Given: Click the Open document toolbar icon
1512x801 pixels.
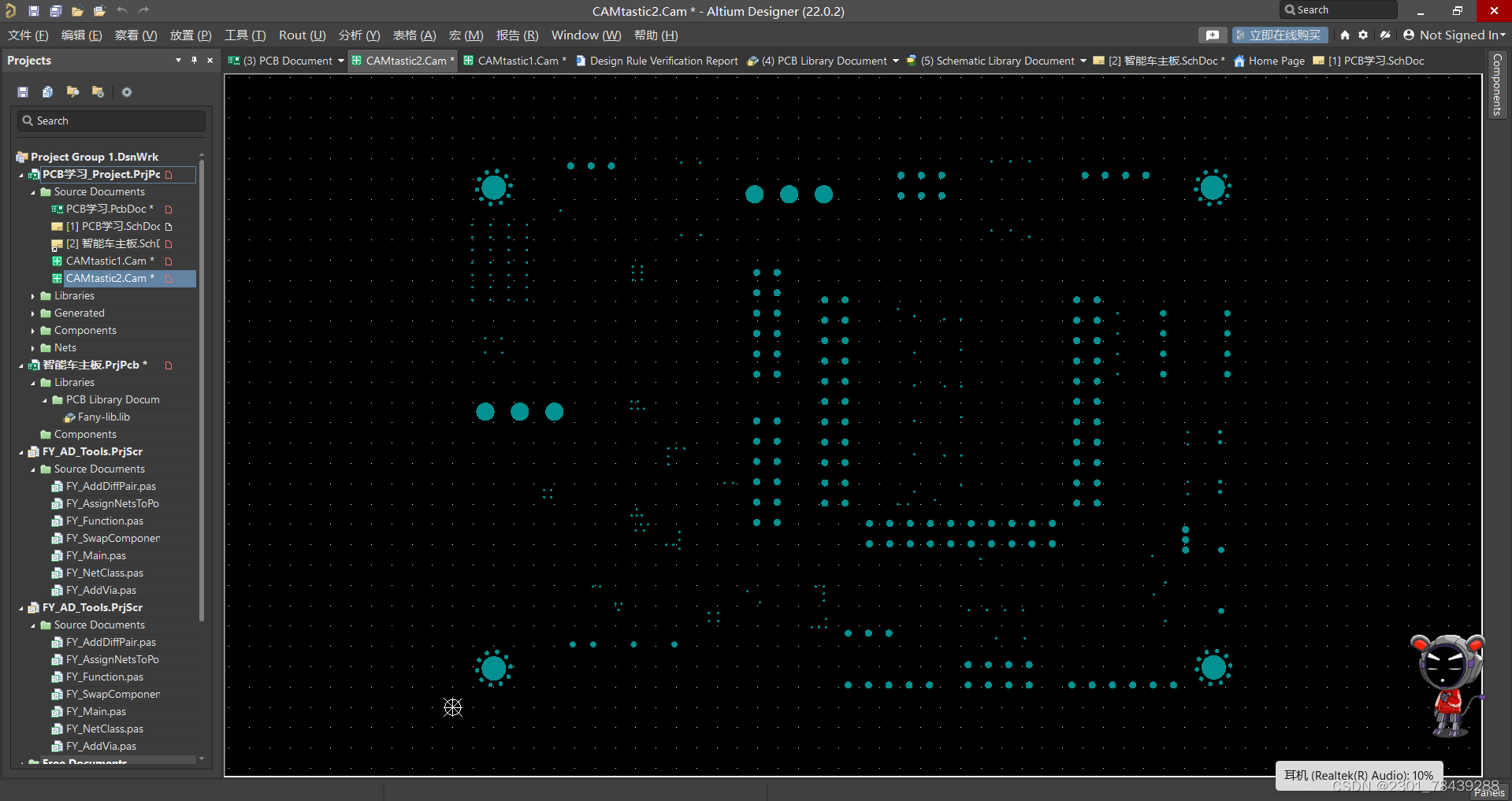Looking at the screenshot, I should point(77,10).
